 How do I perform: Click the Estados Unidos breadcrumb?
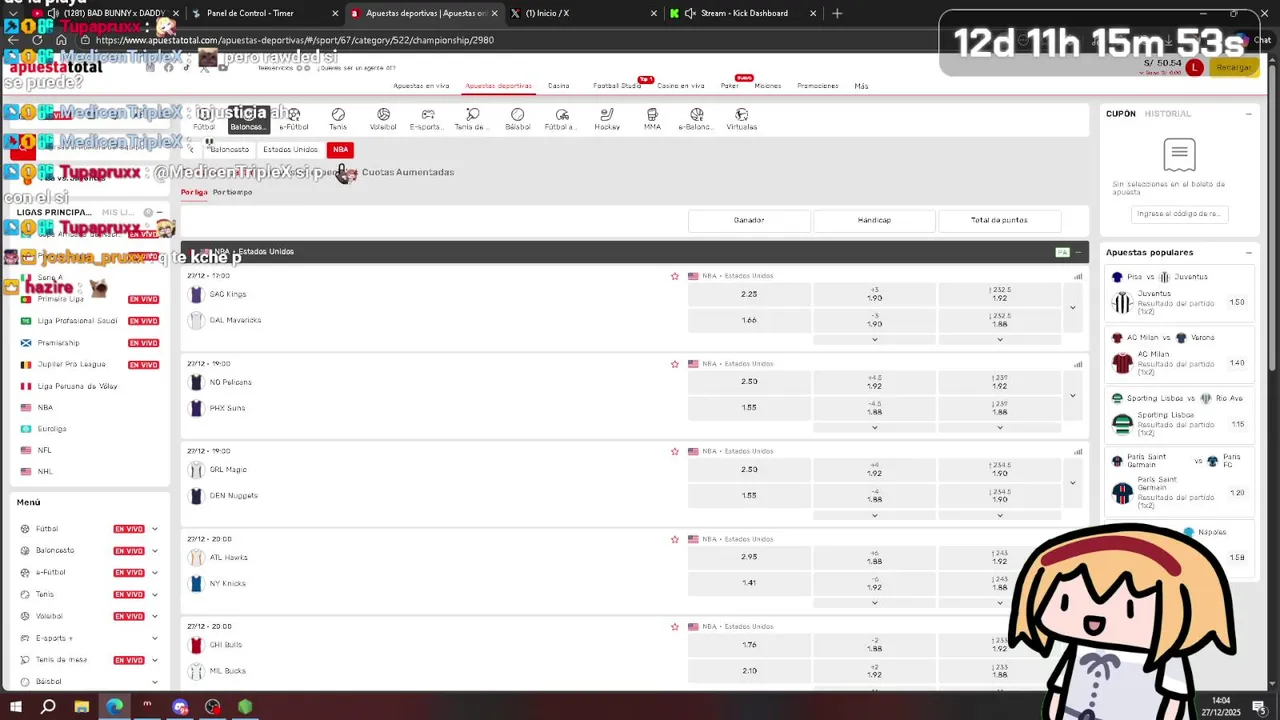[x=290, y=150]
